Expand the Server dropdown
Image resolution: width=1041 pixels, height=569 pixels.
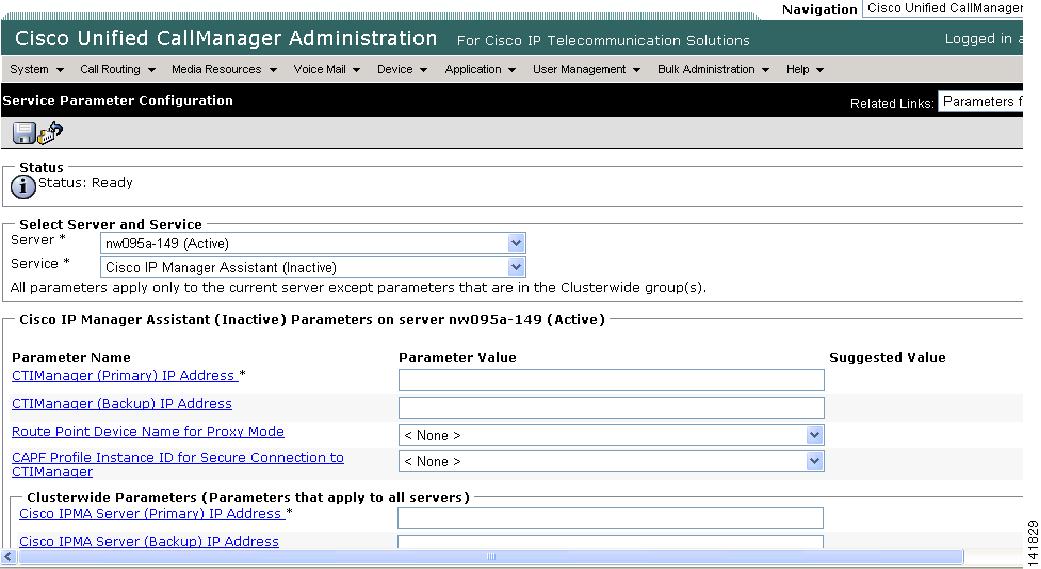point(516,243)
